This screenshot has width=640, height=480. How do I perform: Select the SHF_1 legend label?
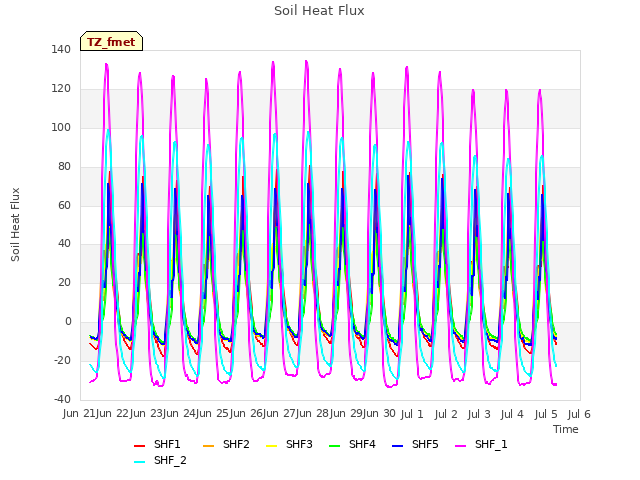tap(491, 444)
